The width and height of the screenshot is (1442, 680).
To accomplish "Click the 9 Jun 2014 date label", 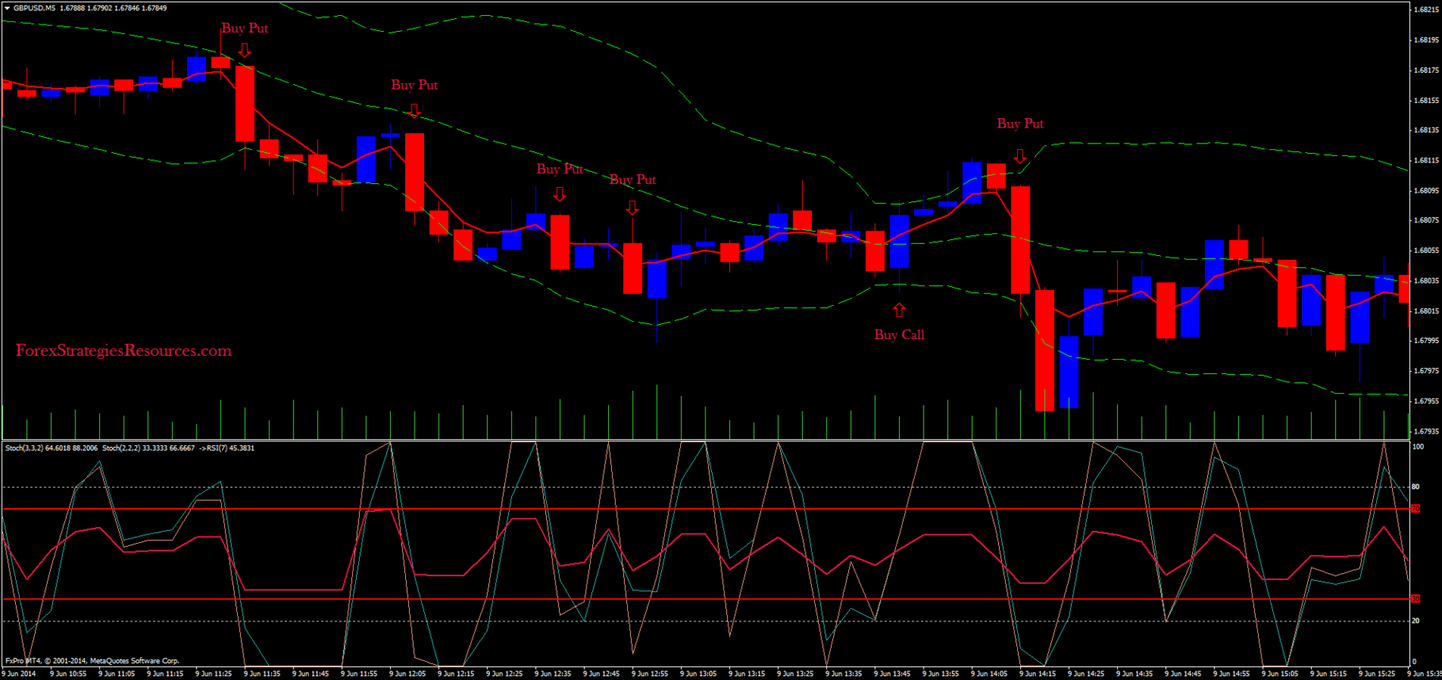I will (17, 674).
